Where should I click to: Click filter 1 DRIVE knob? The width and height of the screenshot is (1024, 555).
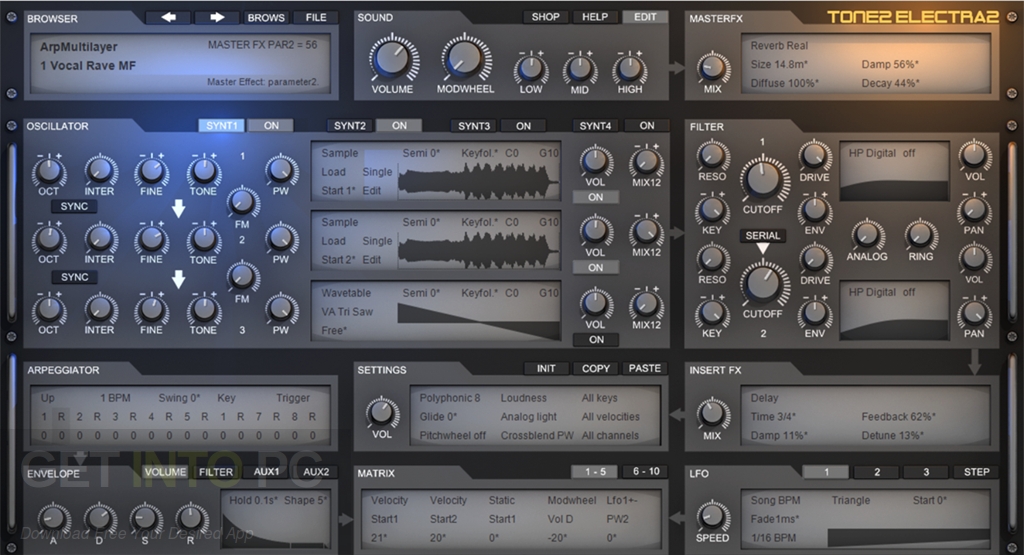814,156
